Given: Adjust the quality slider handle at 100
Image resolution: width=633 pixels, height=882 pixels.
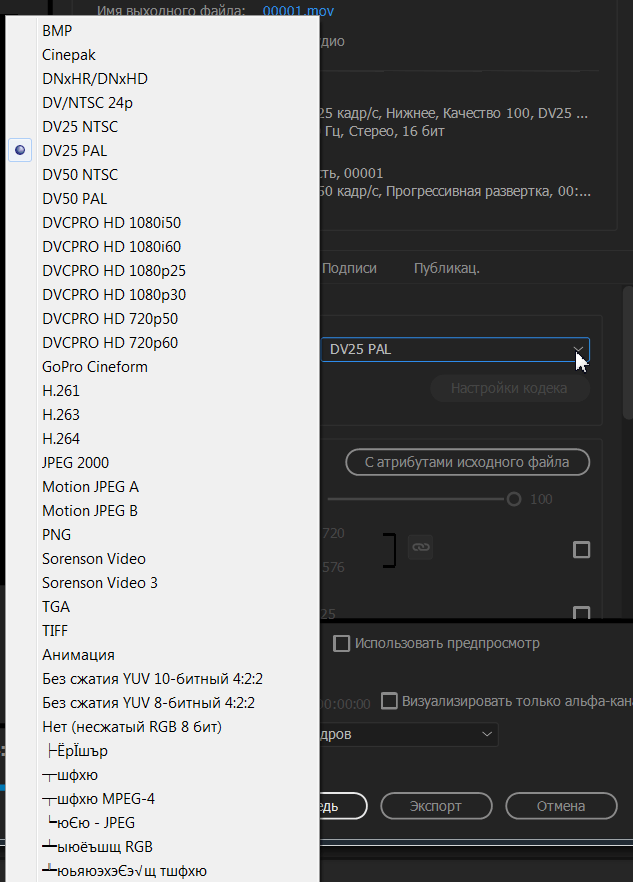Looking at the screenshot, I should pyautogui.click(x=514, y=499).
